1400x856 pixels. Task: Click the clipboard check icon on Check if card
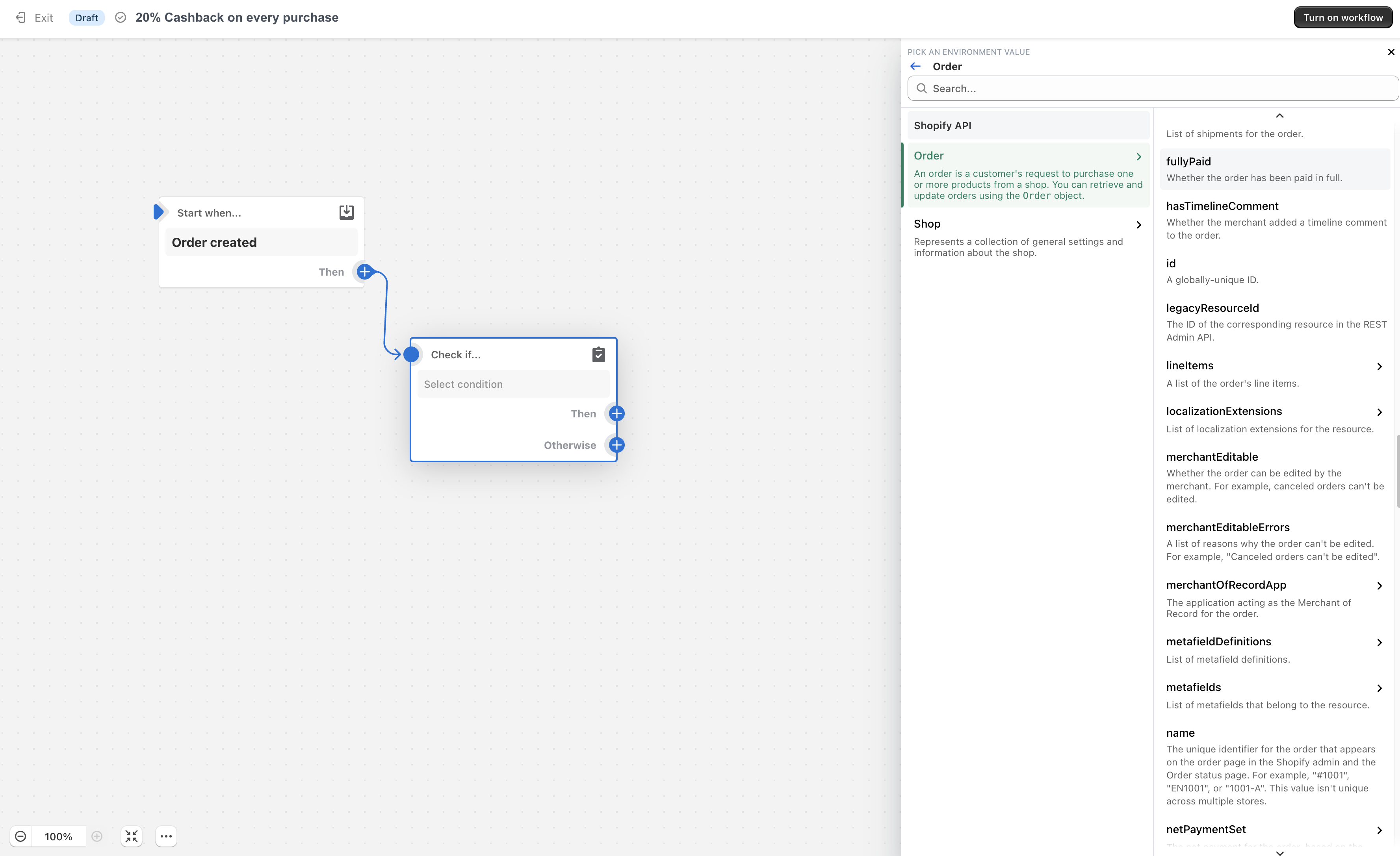[598, 354]
